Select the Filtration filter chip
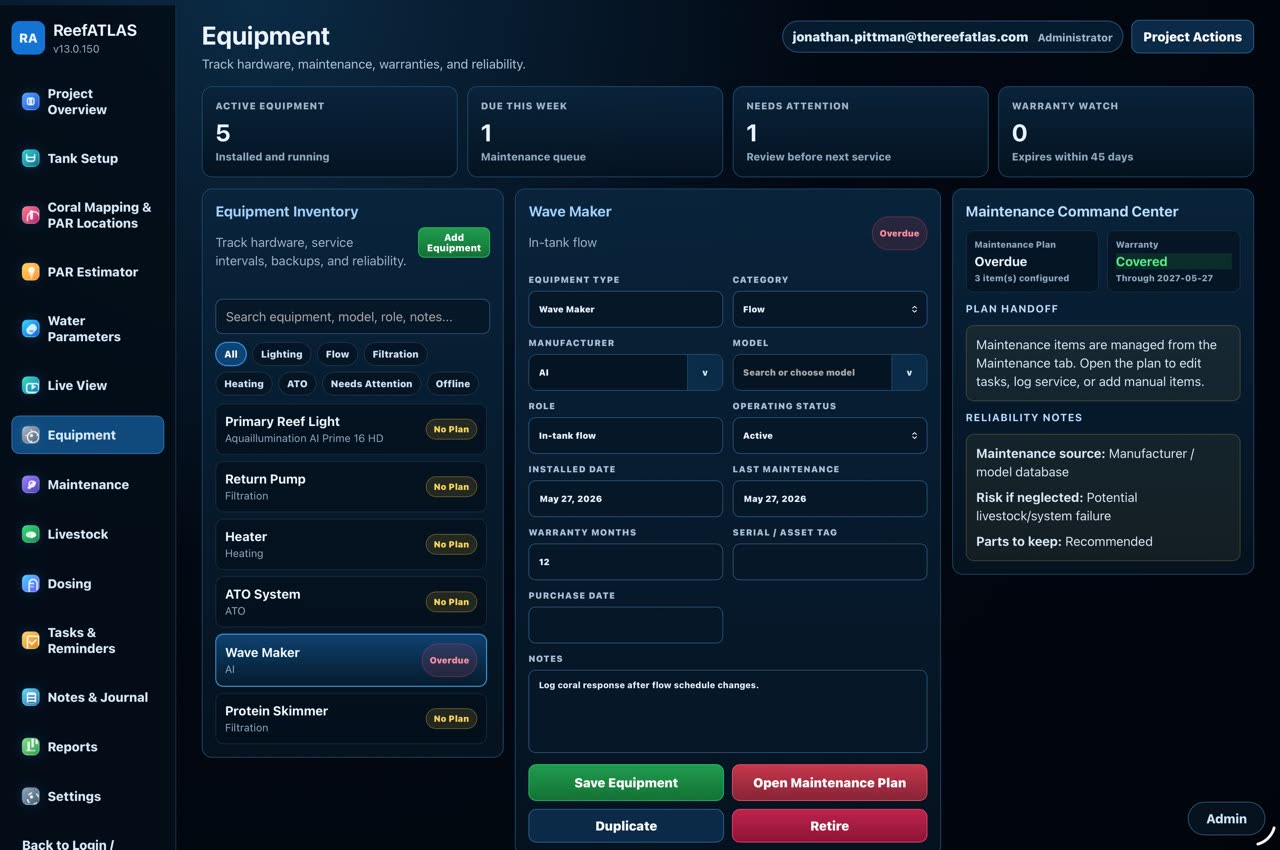 tap(396, 354)
